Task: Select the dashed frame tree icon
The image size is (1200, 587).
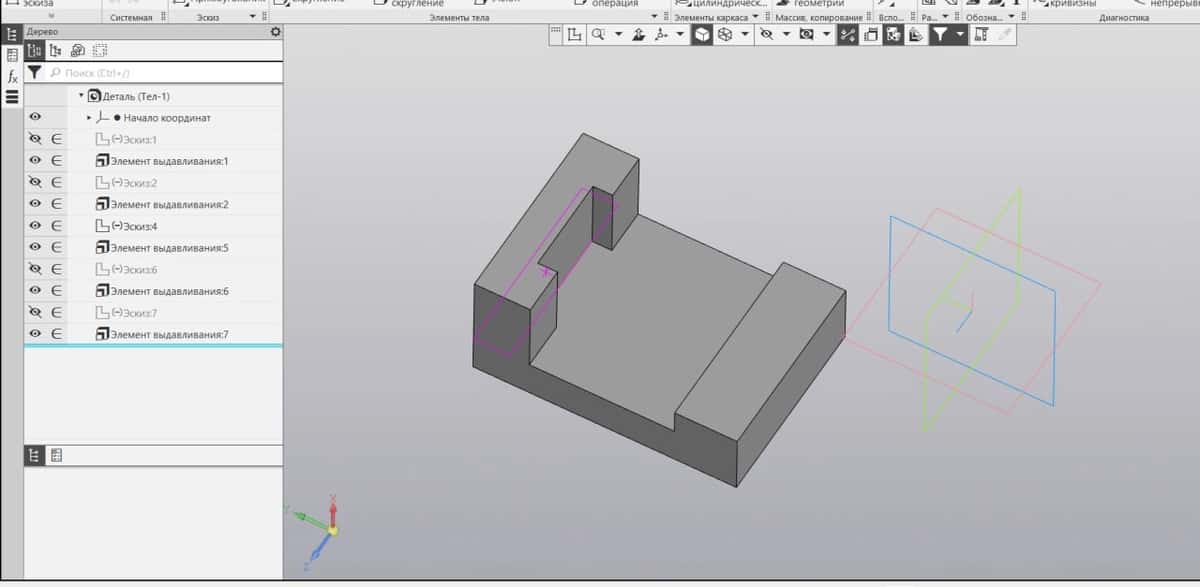Action: [x=99, y=51]
